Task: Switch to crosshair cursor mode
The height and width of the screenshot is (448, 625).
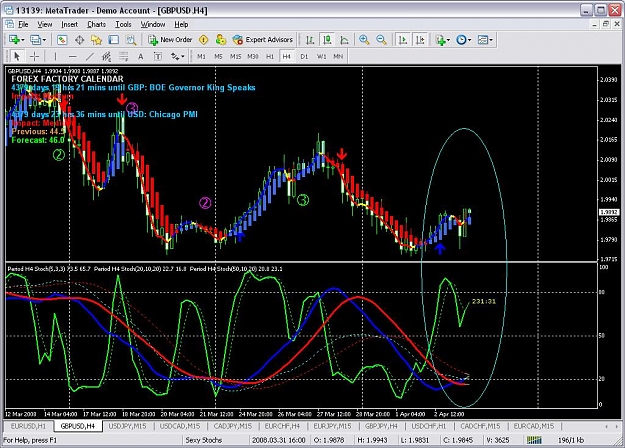Action: (x=34, y=57)
